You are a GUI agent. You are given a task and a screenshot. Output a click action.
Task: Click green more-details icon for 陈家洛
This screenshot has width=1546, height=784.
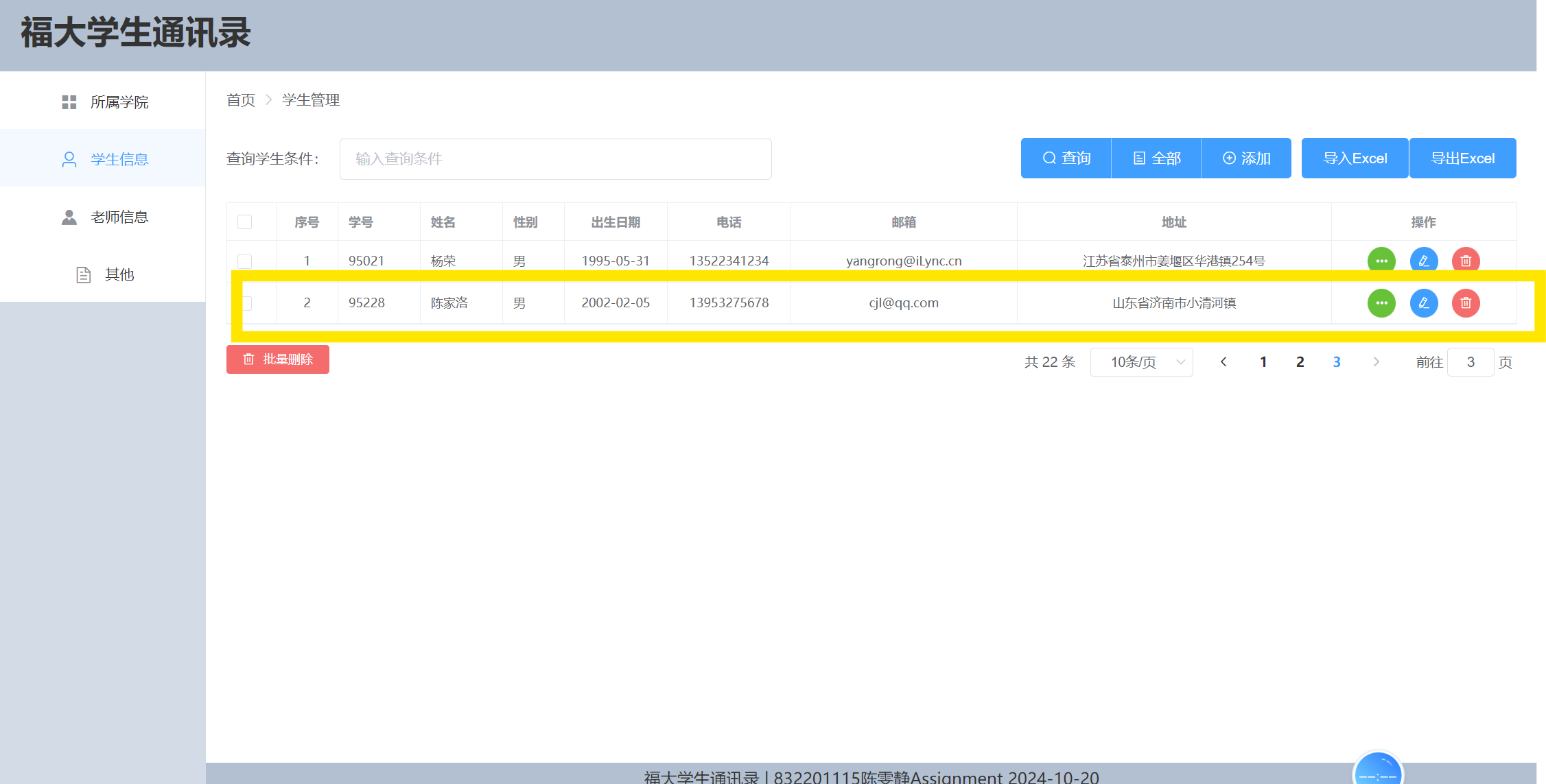click(x=1381, y=302)
